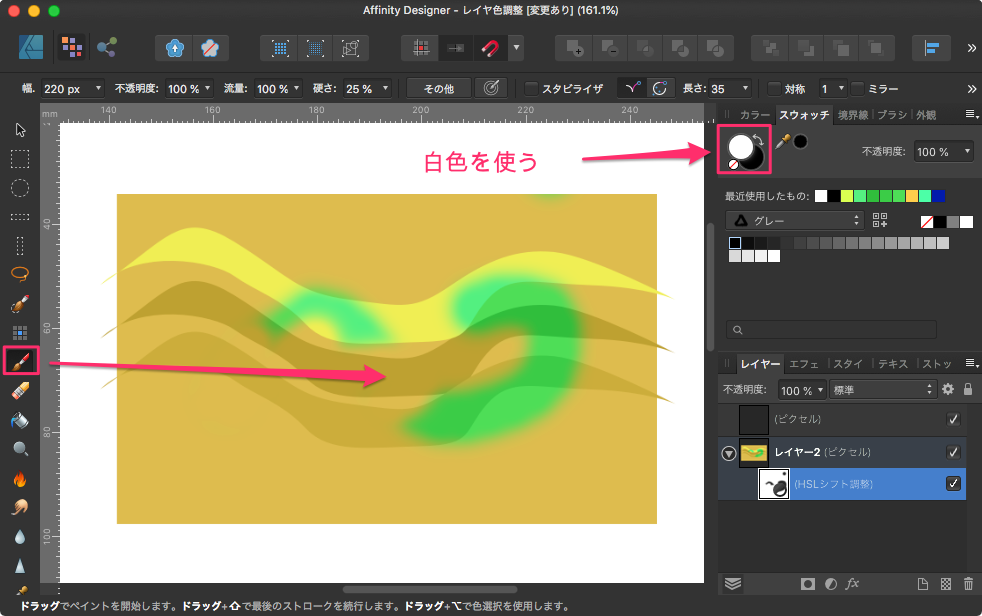Open the 標準 blend mode dropdown
This screenshot has width=982, height=616.
click(883, 389)
